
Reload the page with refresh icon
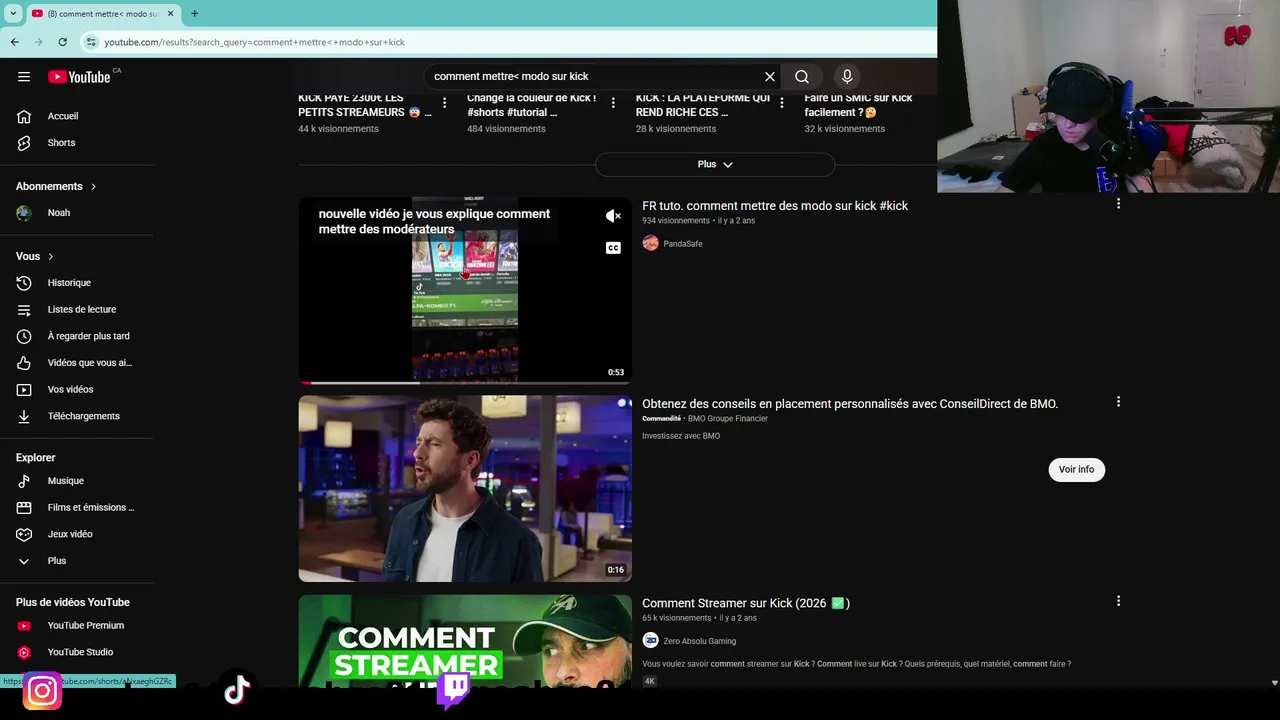(x=62, y=42)
